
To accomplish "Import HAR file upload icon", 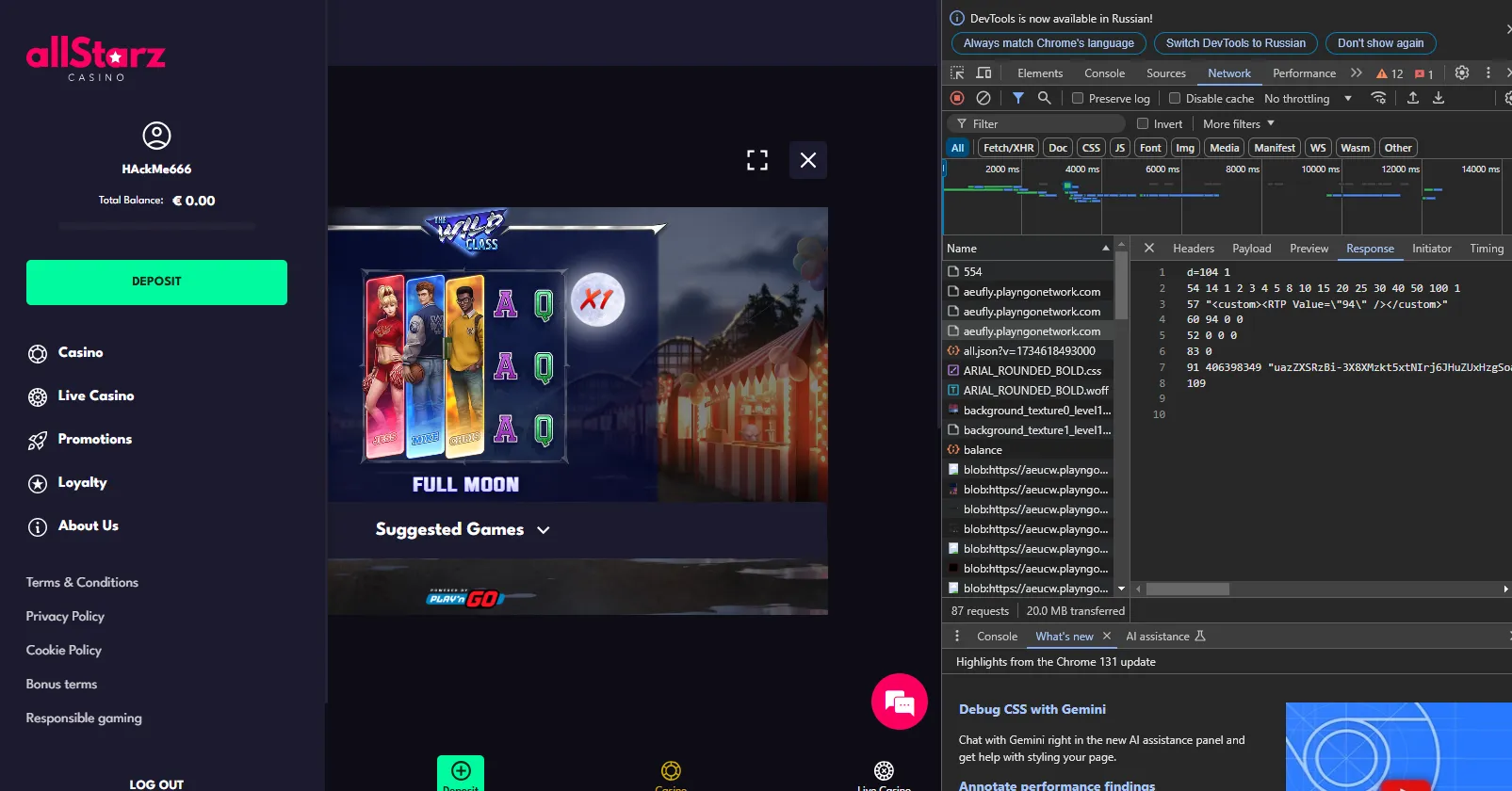I will click(x=1413, y=98).
